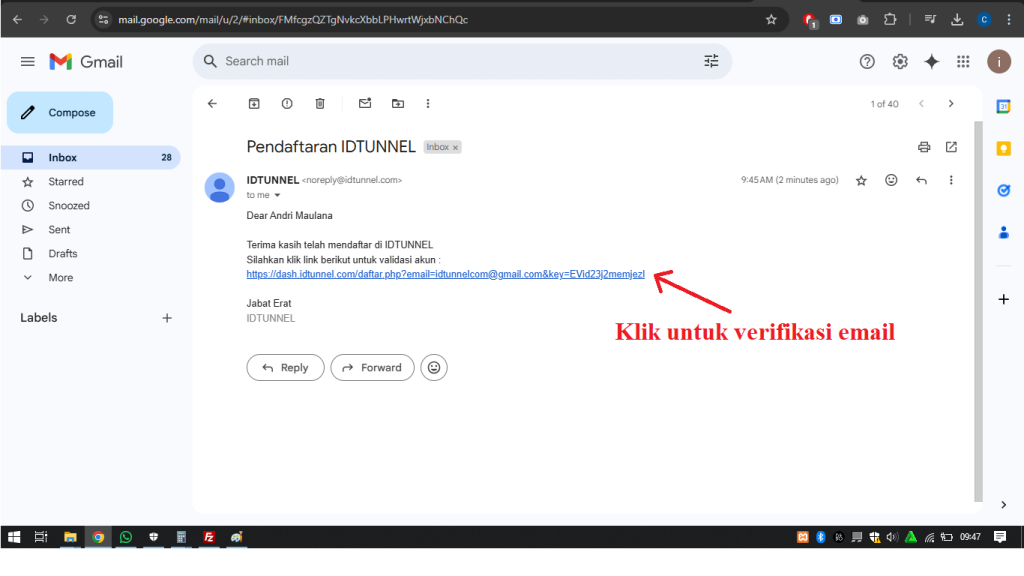Open Gmail main menu hamburger icon

tap(27, 61)
